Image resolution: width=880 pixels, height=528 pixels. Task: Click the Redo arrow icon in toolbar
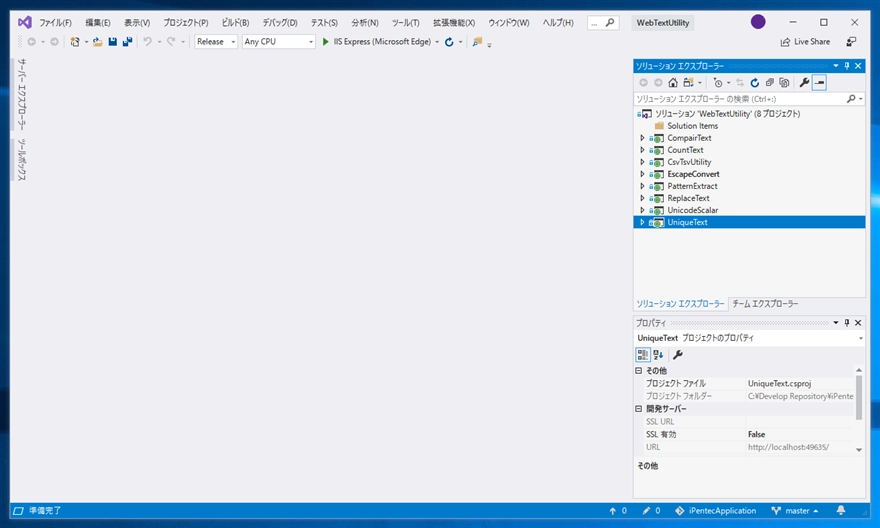pyautogui.click(x=171, y=42)
